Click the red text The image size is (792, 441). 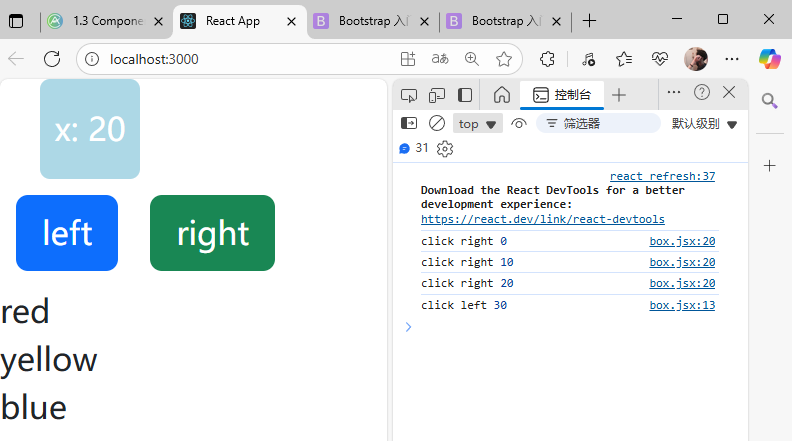[25, 311]
